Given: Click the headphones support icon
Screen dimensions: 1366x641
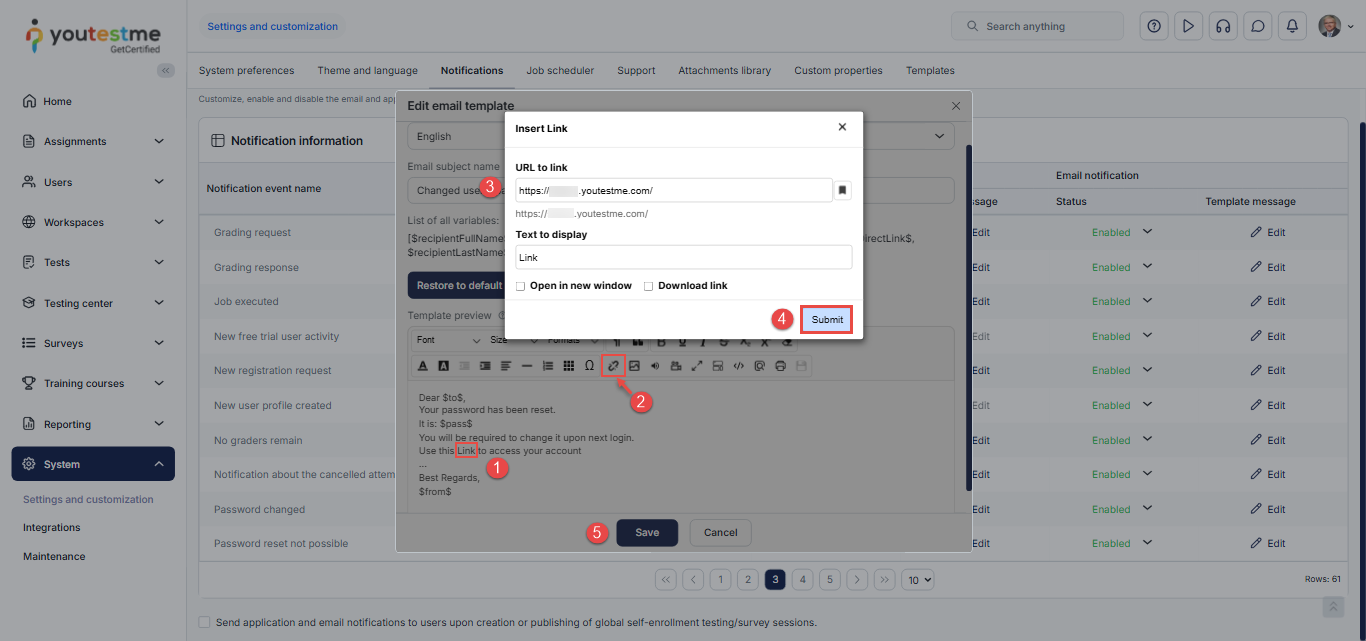Looking at the screenshot, I should pos(1222,26).
